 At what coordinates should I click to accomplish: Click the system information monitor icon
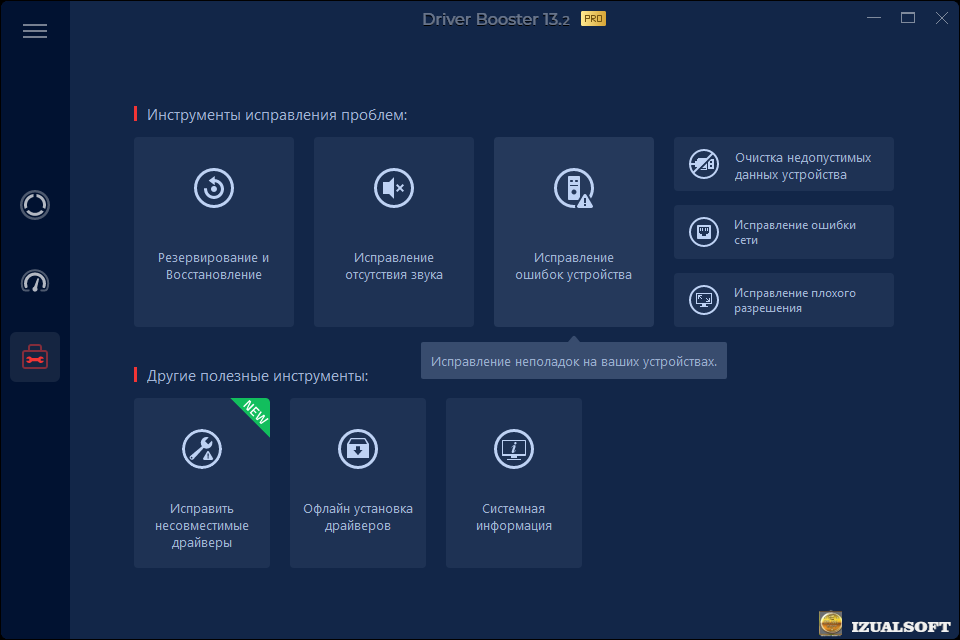pos(514,448)
